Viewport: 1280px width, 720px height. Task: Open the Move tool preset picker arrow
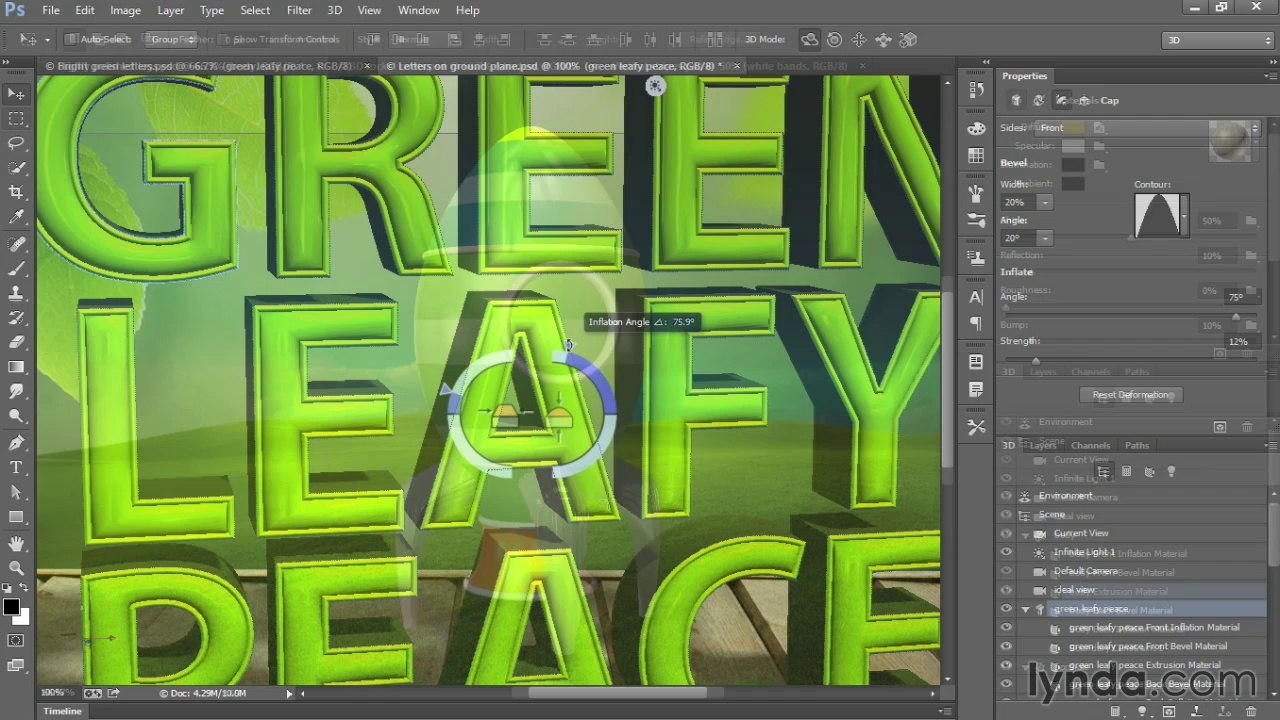(x=46, y=40)
